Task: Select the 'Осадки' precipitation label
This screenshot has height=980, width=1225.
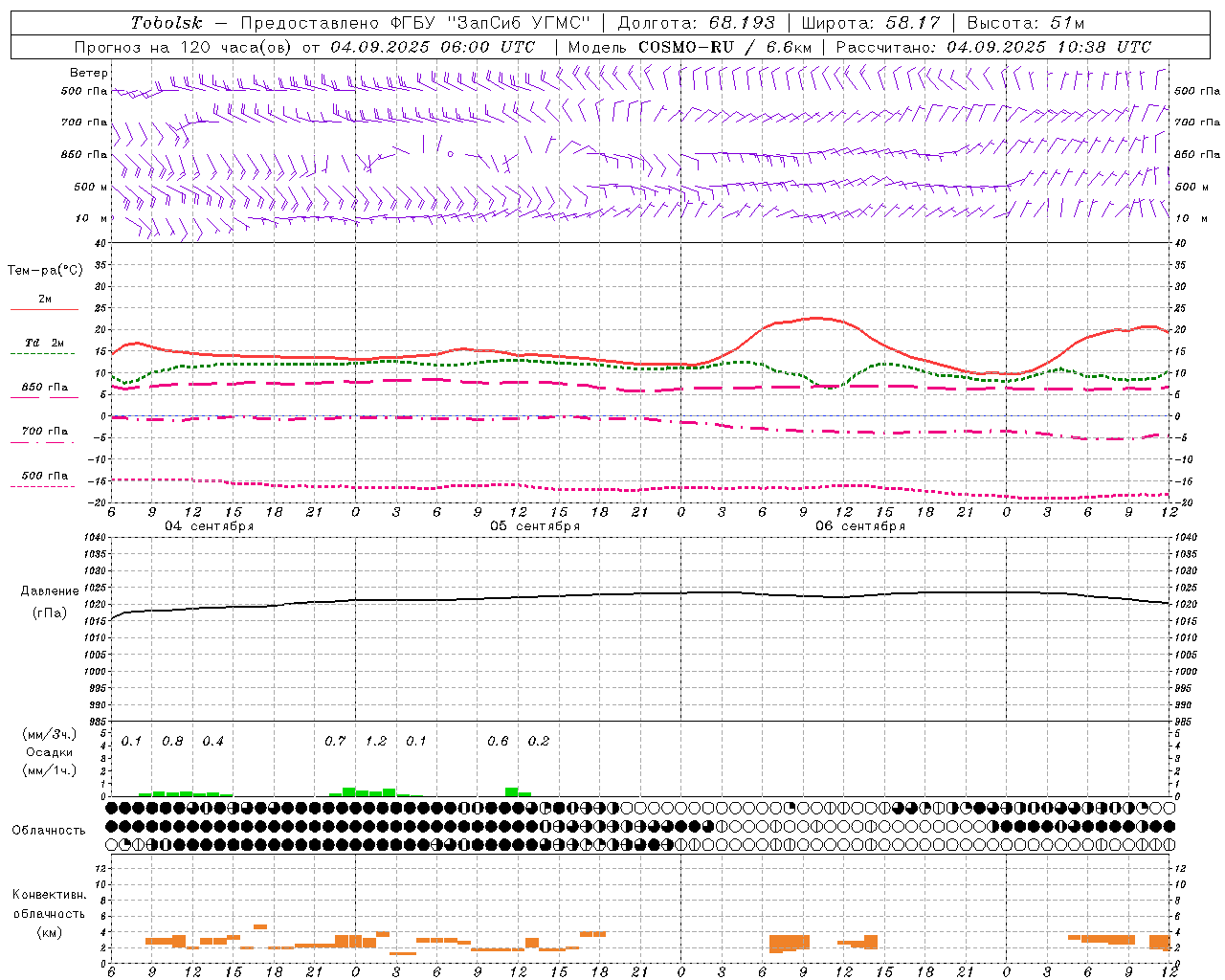Action: coord(50,752)
